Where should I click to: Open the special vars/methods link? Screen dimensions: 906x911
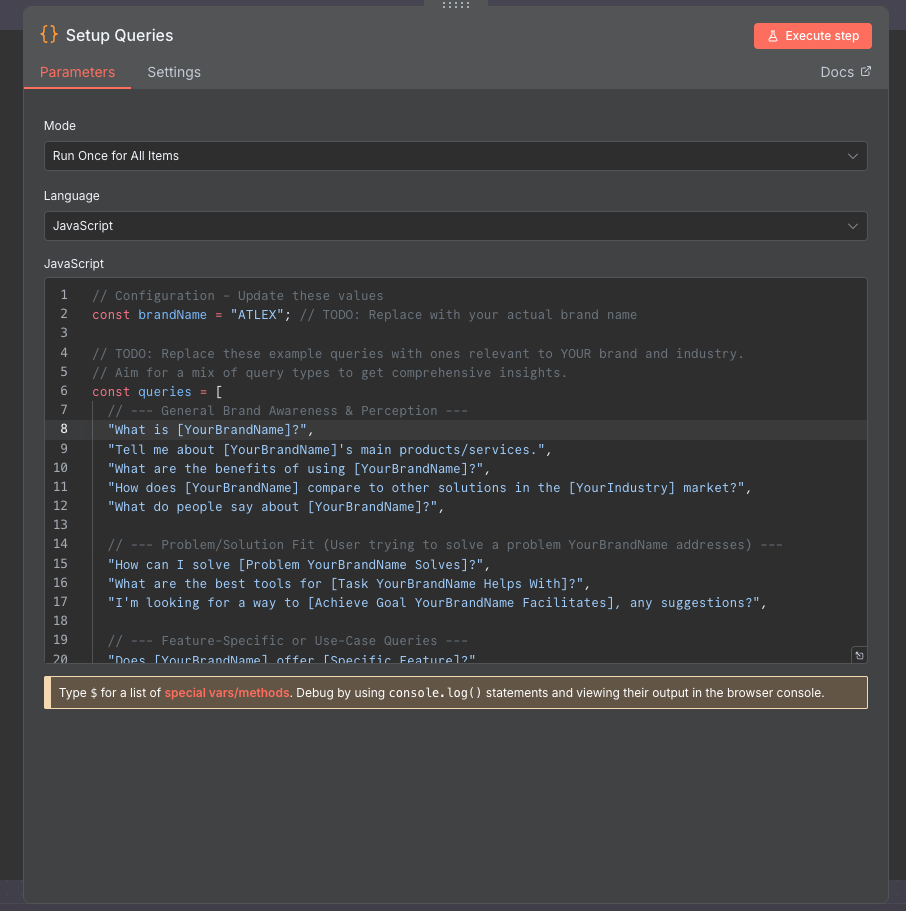(x=227, y=693)
